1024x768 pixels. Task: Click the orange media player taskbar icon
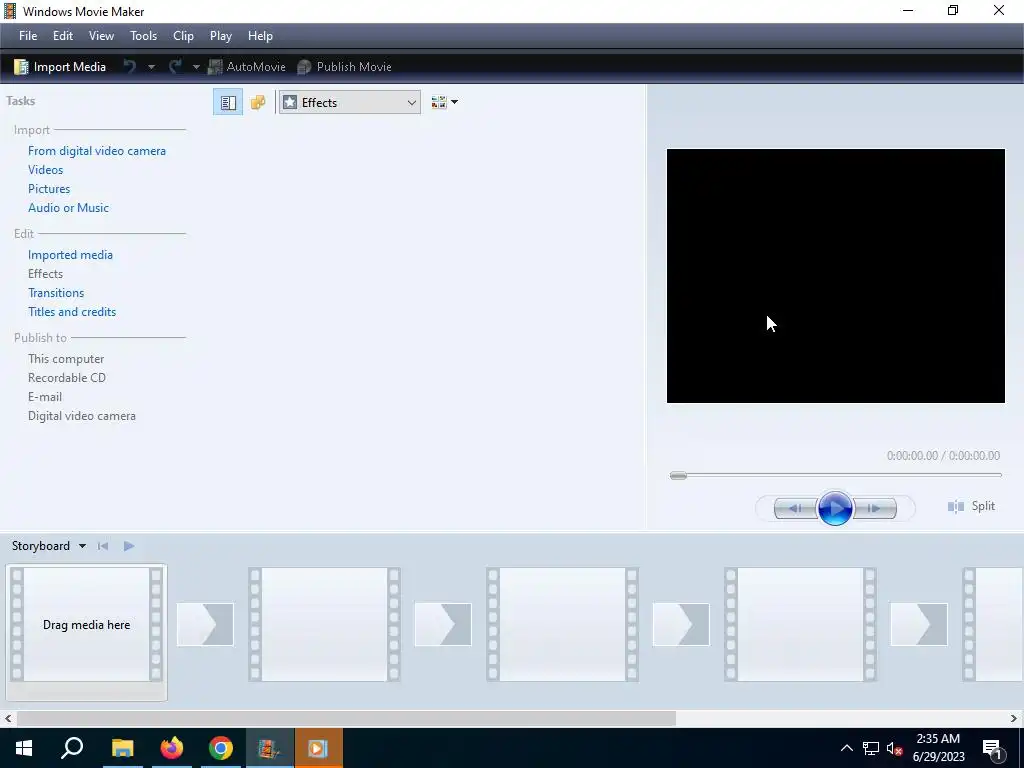point(318,748)
